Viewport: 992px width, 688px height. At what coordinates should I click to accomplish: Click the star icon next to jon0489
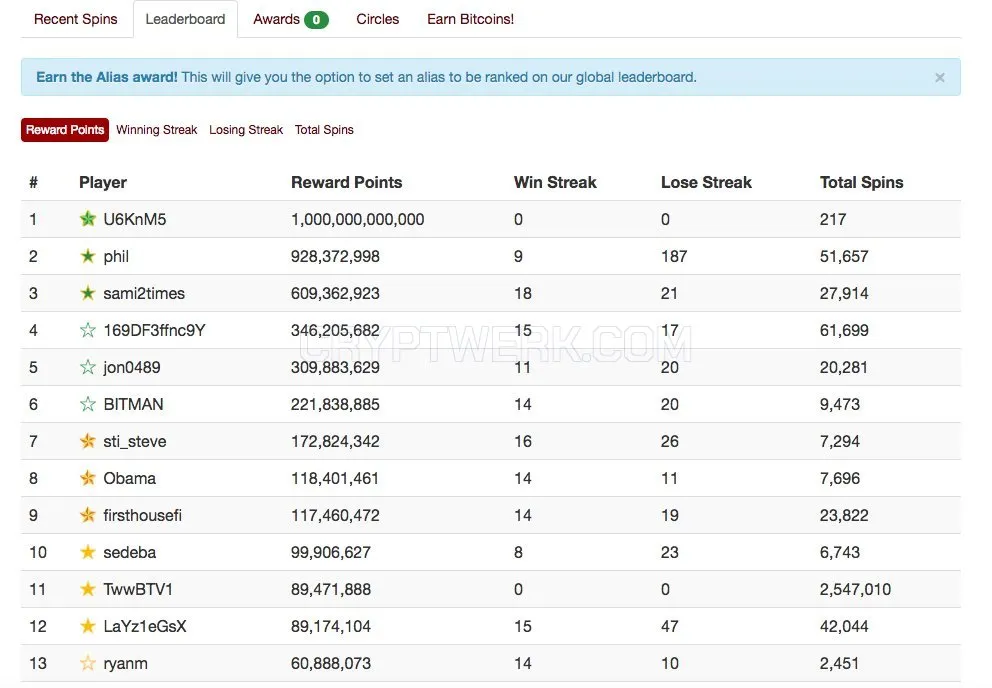click(88, 367)
